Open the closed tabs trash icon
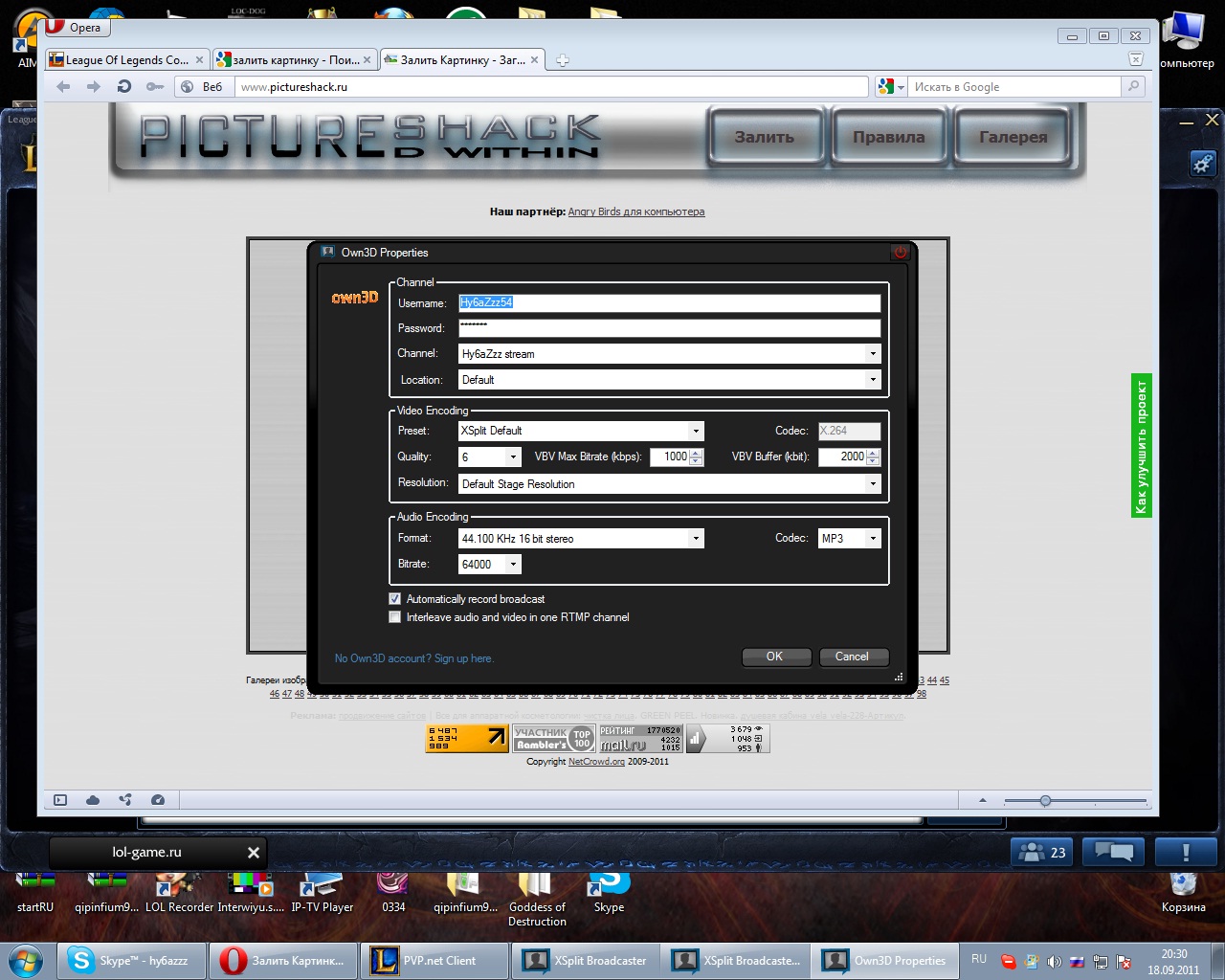This screenshot has width=1225, height=980. pos(1135,59)
